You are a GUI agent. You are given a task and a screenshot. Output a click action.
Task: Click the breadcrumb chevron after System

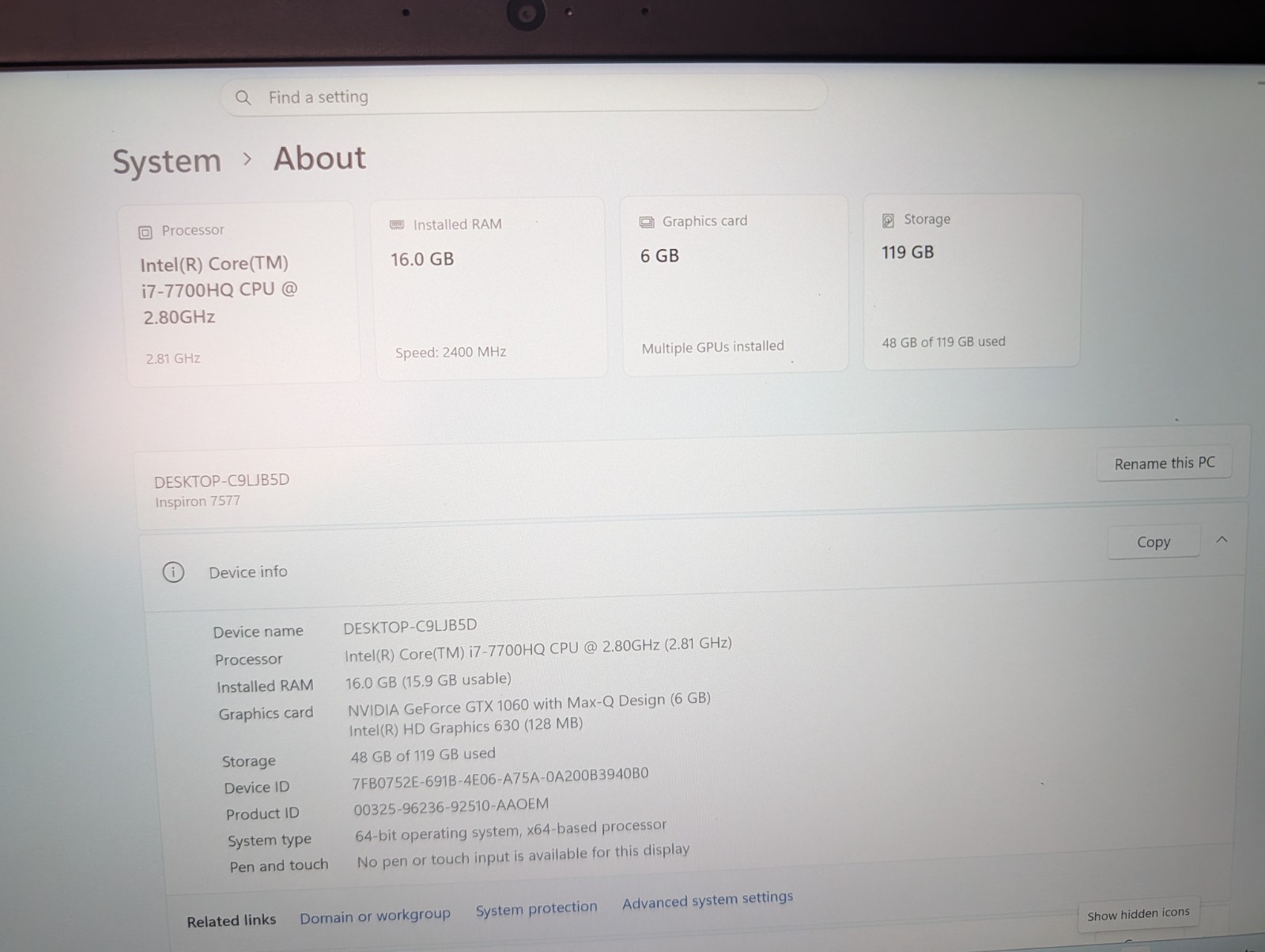coord(247,159)
